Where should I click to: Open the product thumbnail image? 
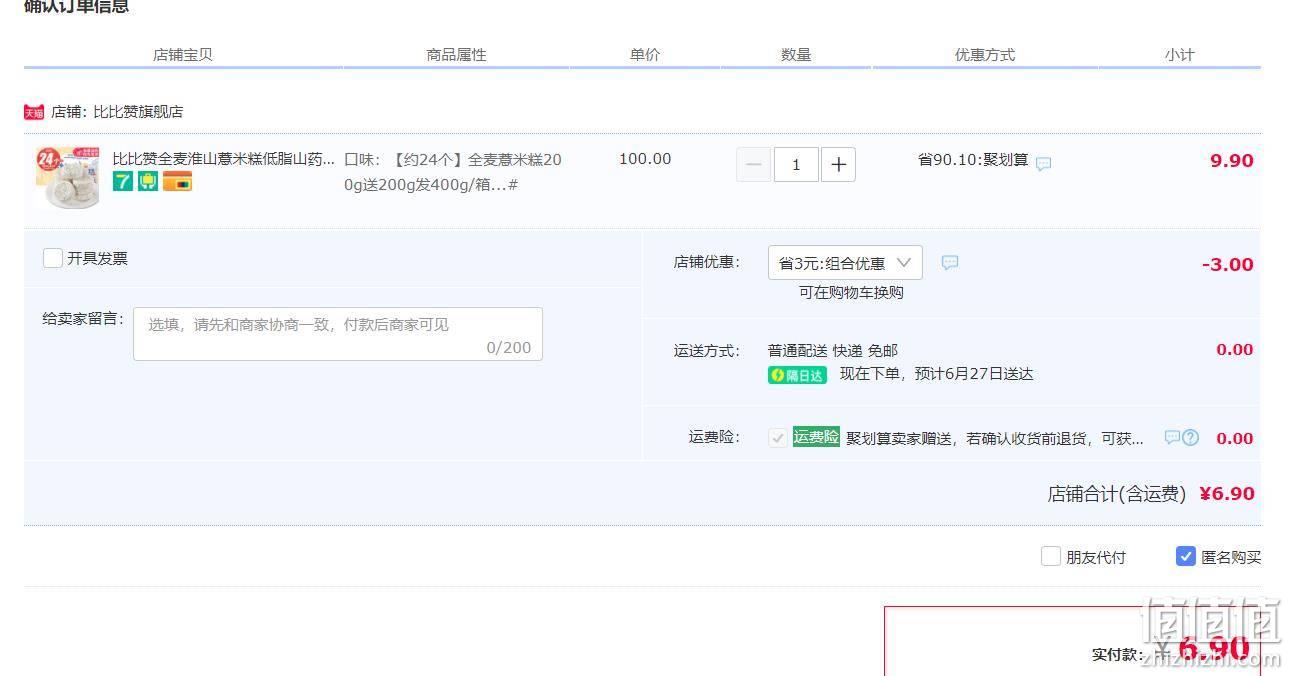tap(68, 177)
